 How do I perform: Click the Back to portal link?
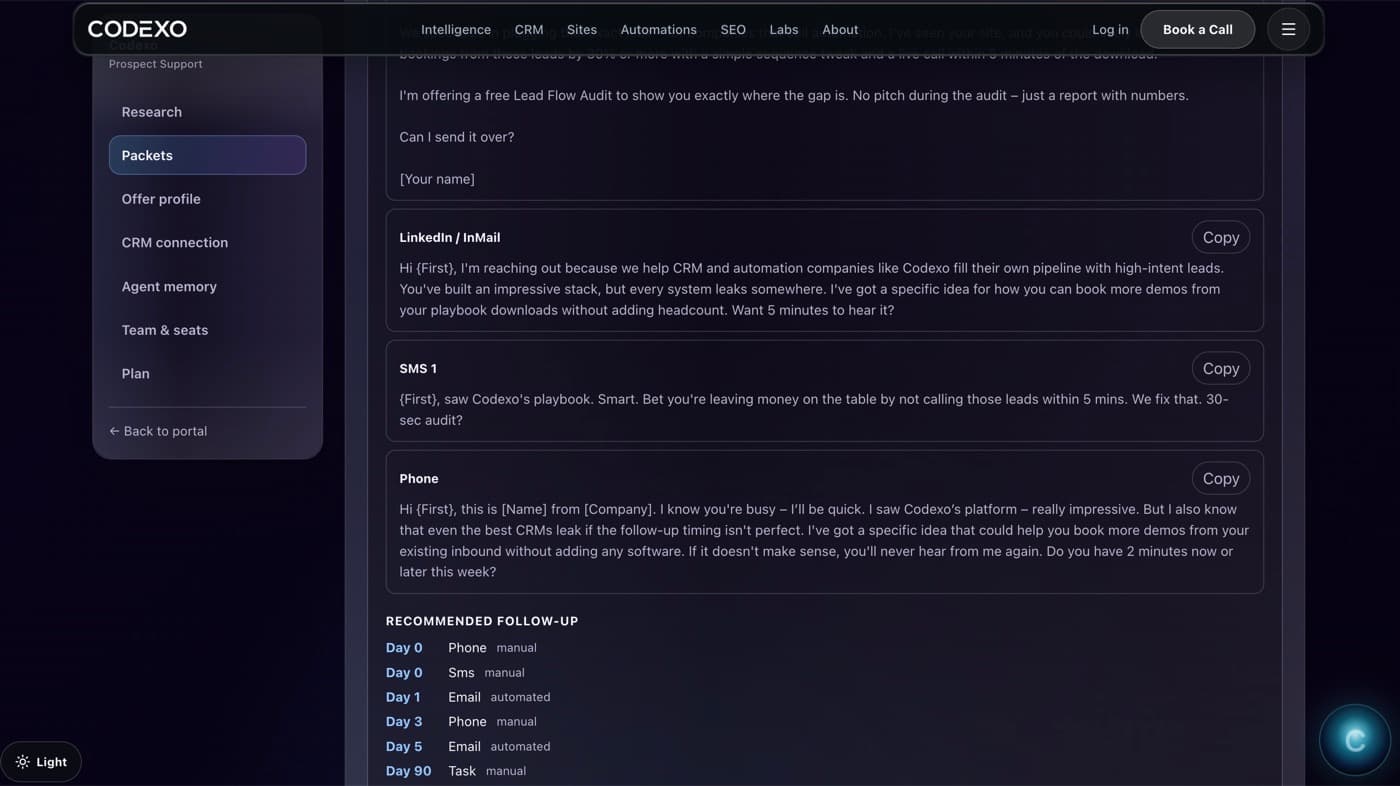click(158, 431)
